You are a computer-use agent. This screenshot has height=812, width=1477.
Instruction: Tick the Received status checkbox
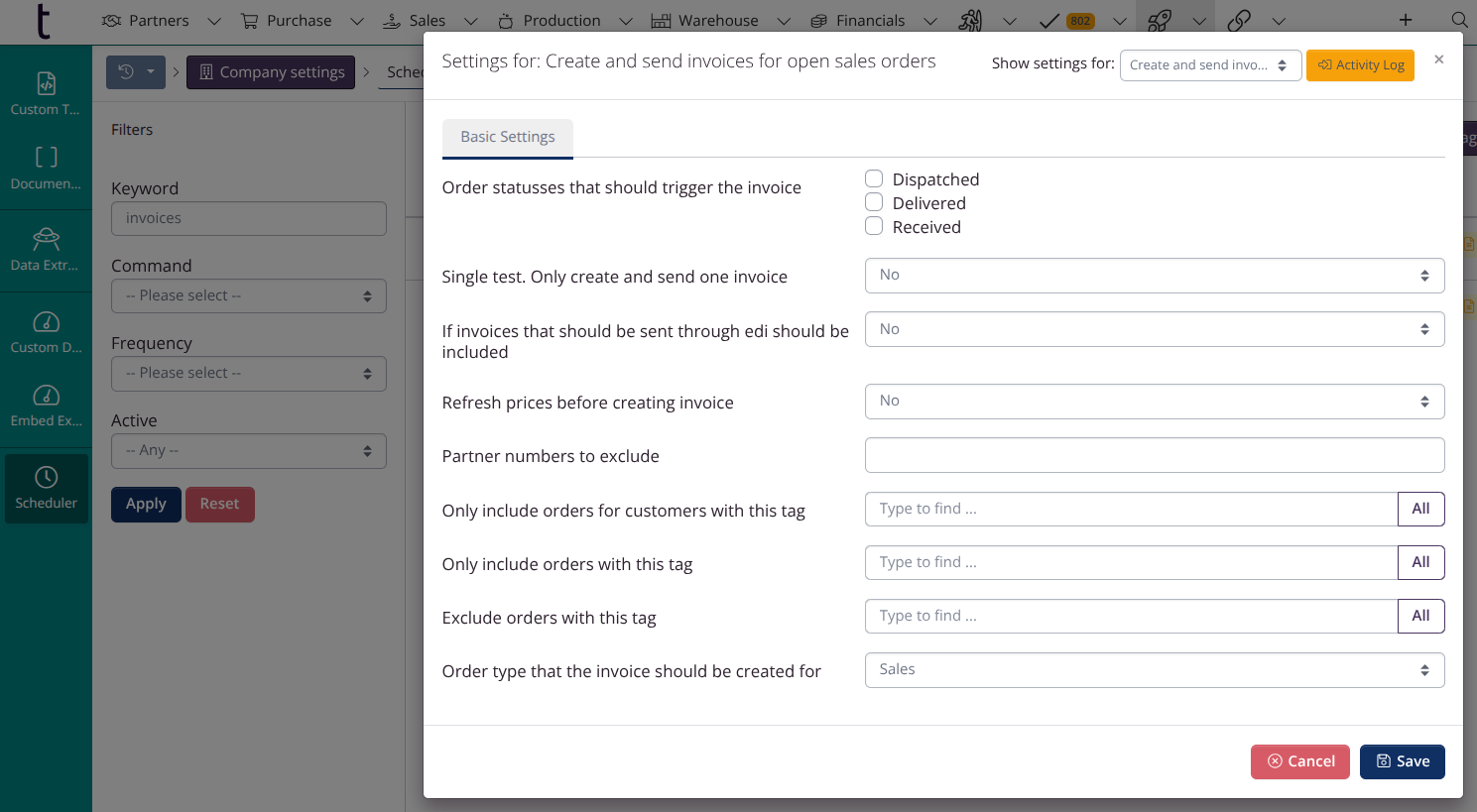[x=874, y=226]
